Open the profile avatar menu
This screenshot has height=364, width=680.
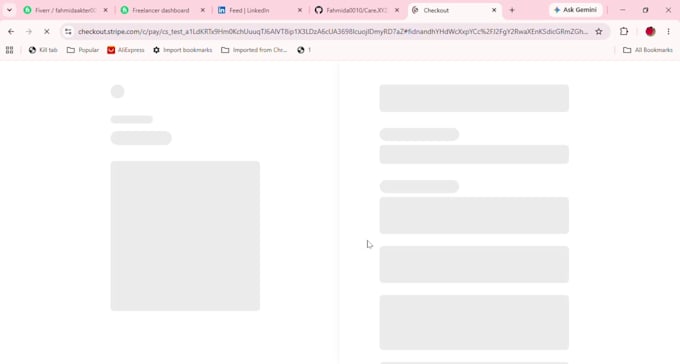[x=650, y=31]
